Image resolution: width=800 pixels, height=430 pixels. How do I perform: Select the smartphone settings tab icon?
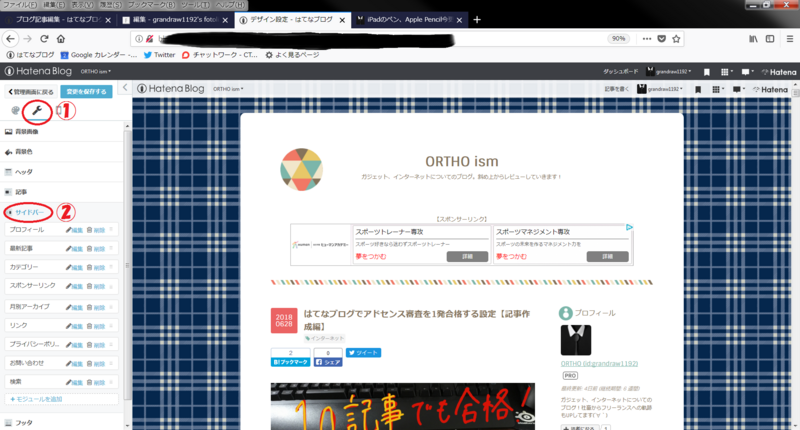pos(59,110)
